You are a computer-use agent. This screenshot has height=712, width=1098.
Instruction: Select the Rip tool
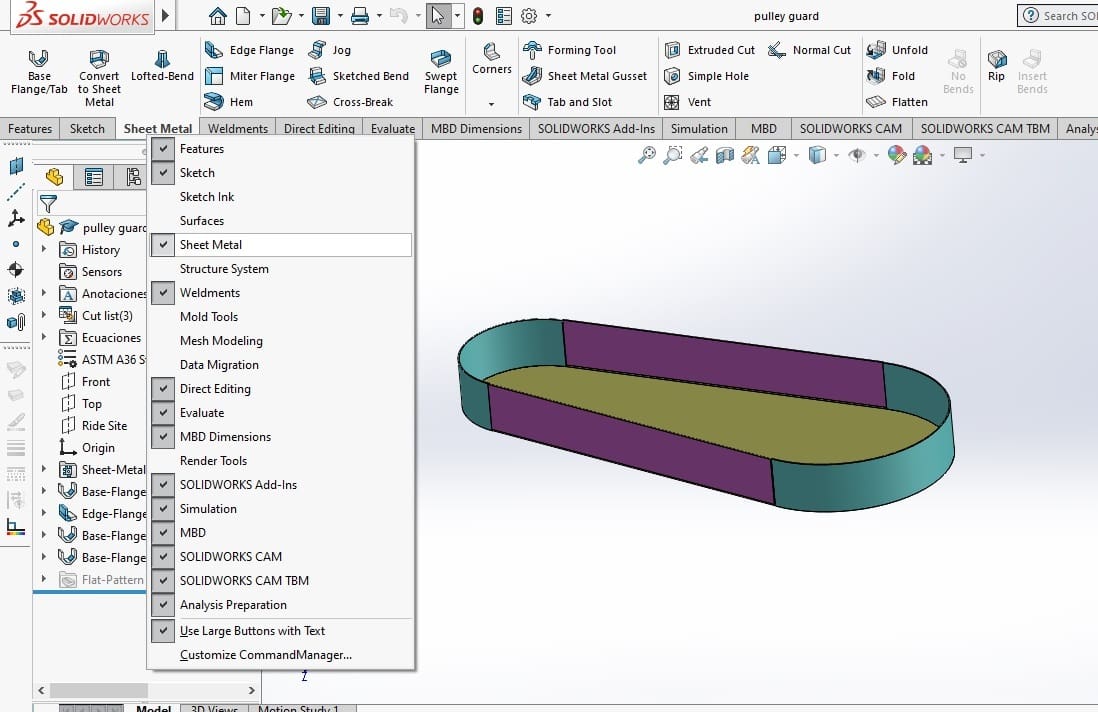996,66
